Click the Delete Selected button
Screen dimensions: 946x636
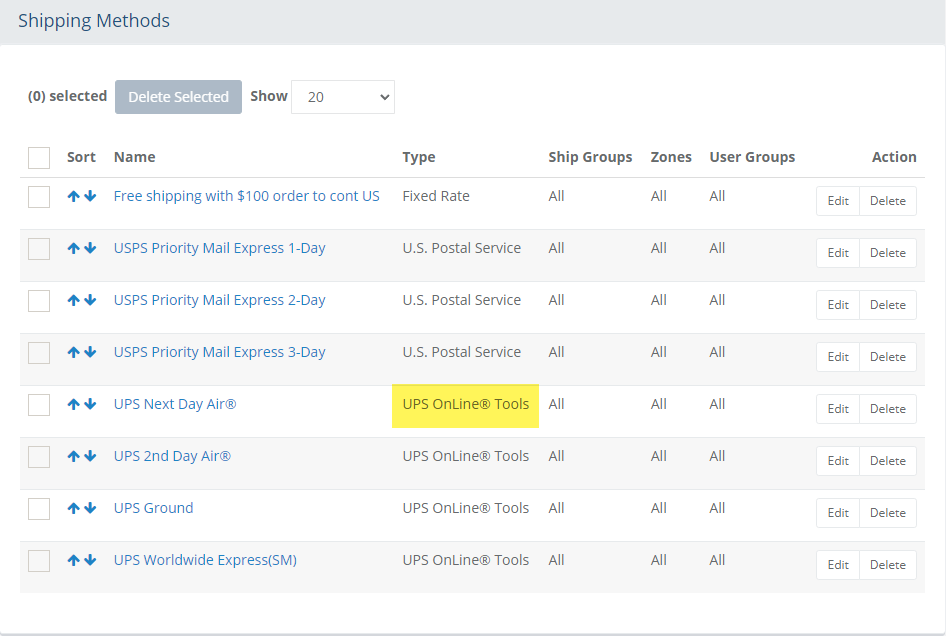coord(179,97)
